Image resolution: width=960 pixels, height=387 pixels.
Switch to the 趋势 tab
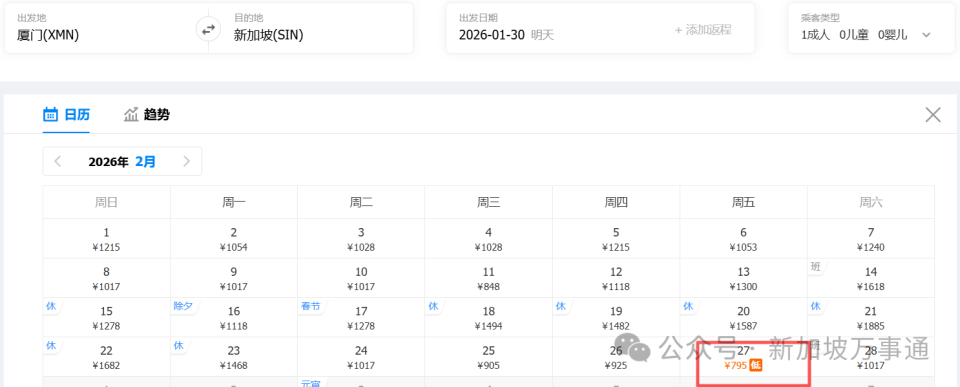point(147,115)
